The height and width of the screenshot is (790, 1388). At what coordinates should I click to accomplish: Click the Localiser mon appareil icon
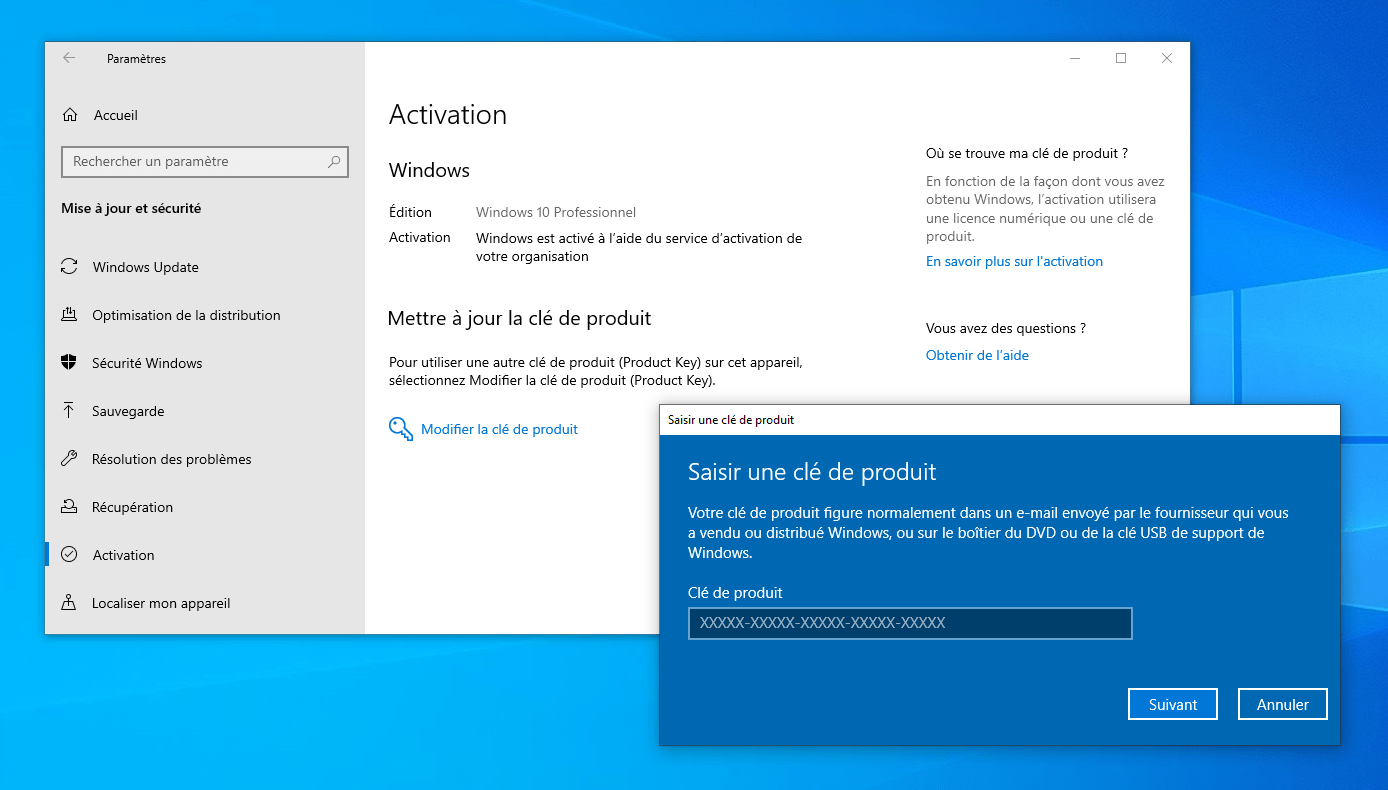tap(69, 603)
